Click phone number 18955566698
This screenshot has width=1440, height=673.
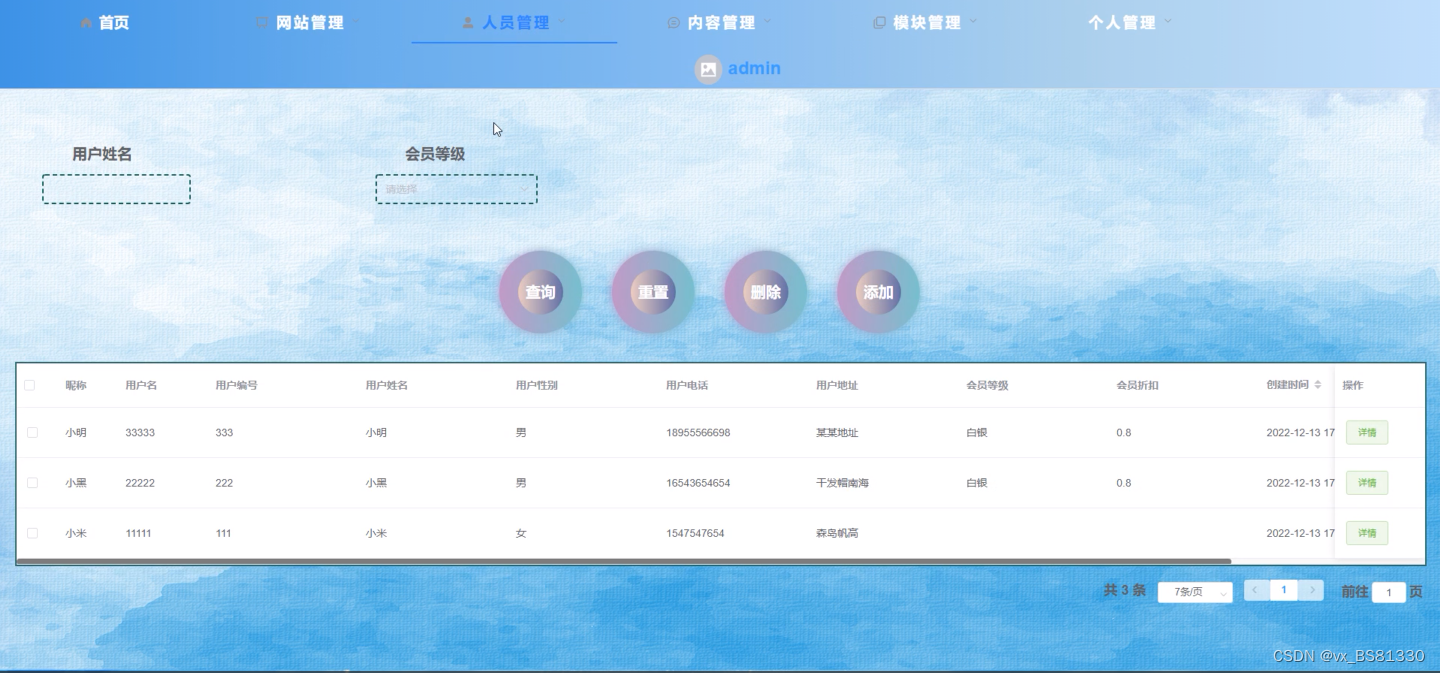coord(698,433)
